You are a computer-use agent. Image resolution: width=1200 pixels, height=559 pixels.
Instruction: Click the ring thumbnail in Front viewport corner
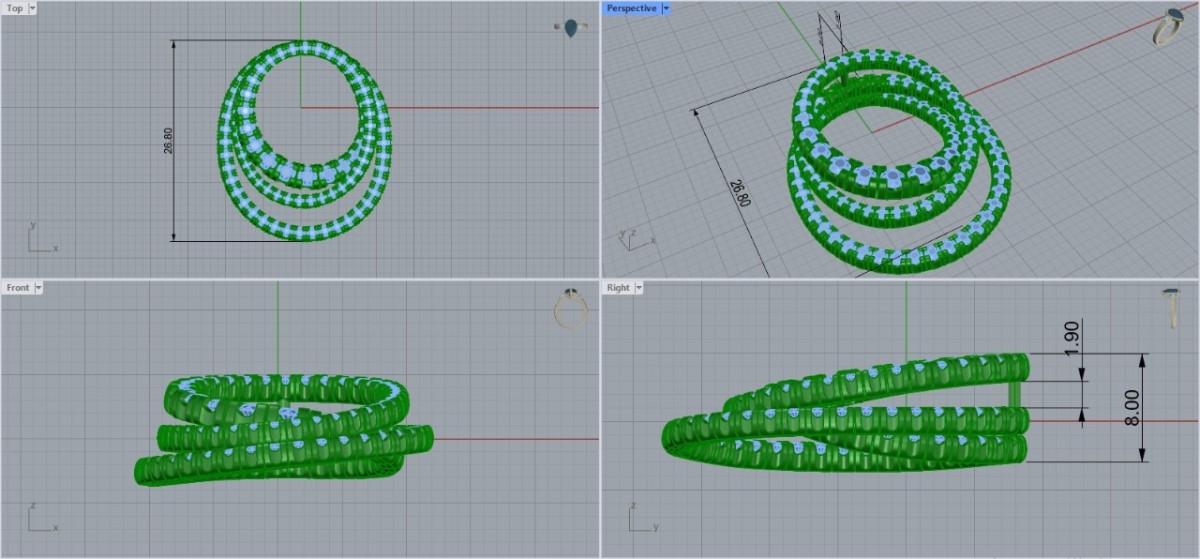pyautogui.click(x=570, y=309)
